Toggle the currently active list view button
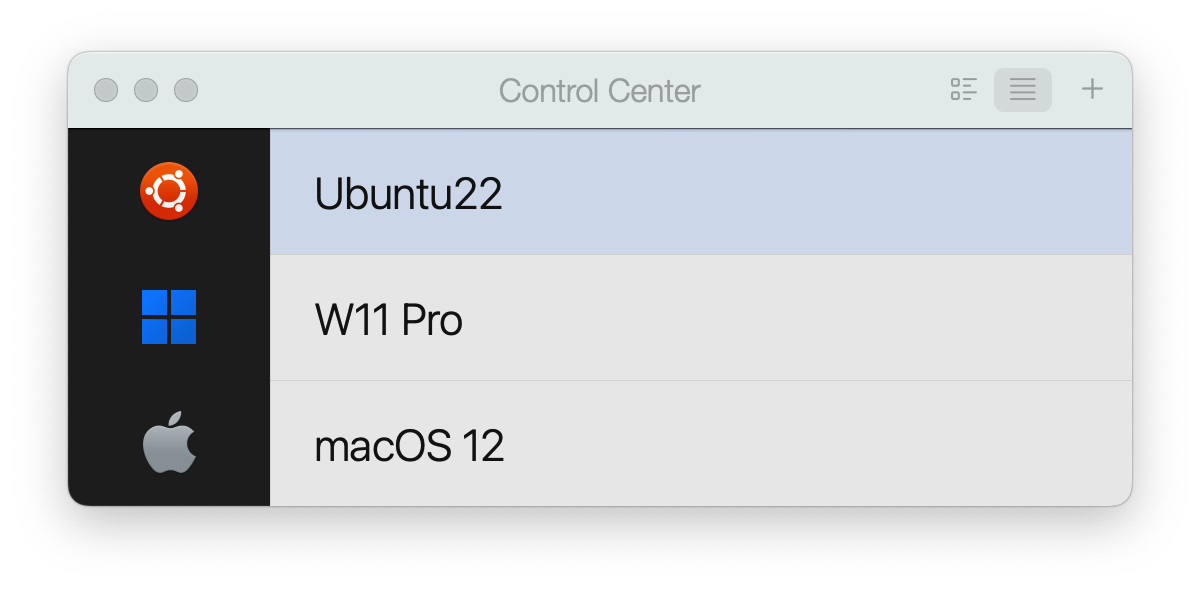Screen dimensions: 1200x590 [x=1022, y=89]
